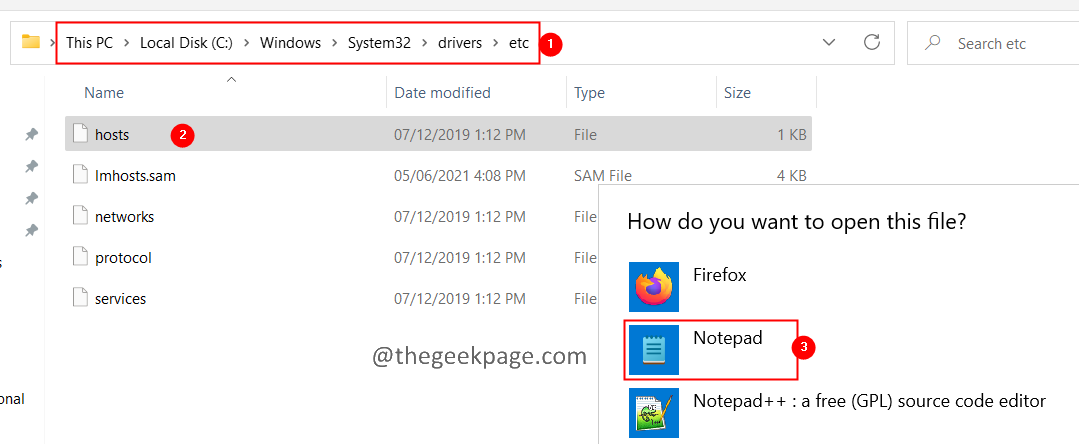The width and height of the screenshot is (1079, 444).
Task: Navigate to This PC in breadcrumb
Action: pos(90,43)
